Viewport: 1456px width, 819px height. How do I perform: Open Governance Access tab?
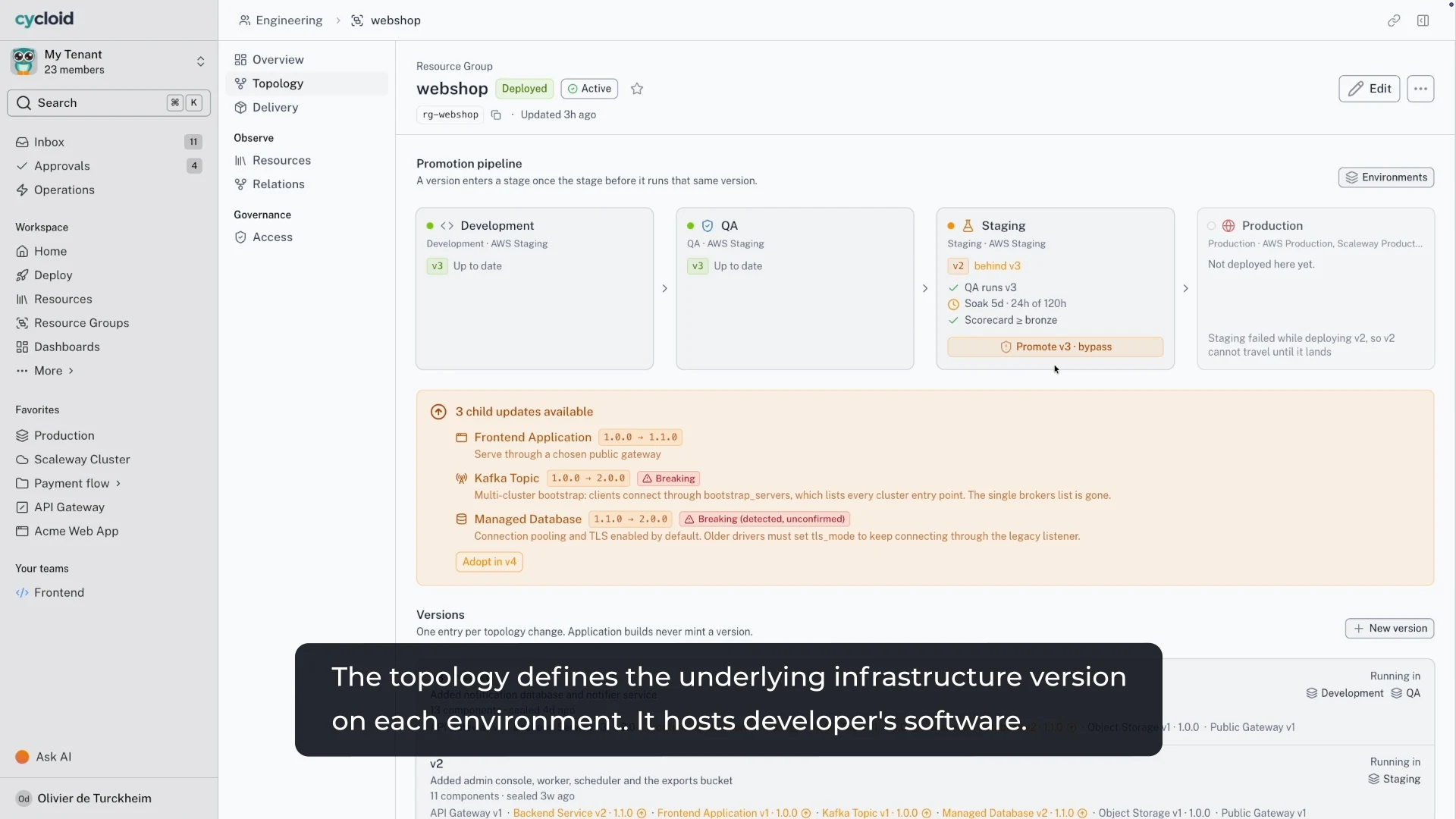coord(307,237)
